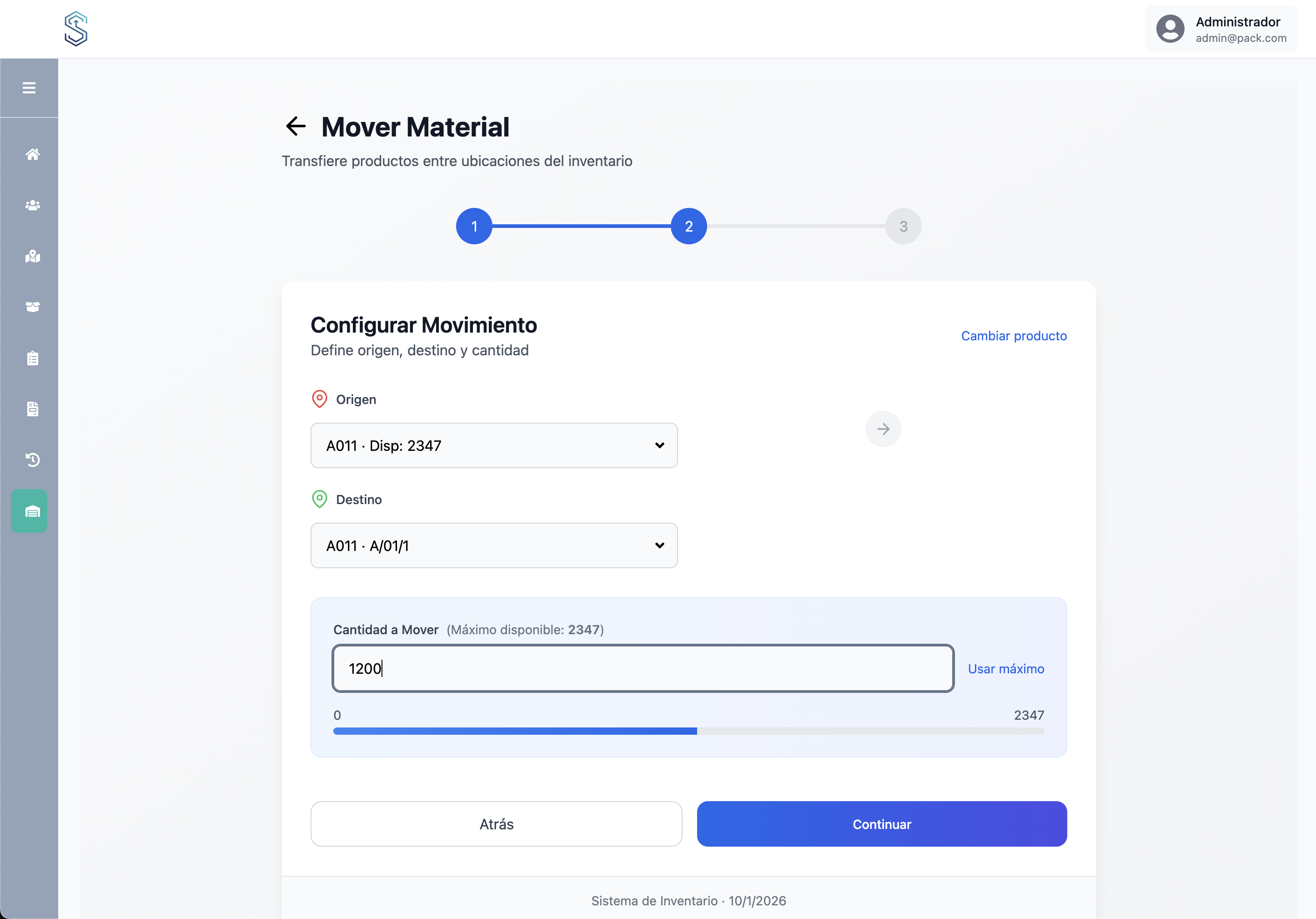Open the document reports sidebar icon
The width and height of the screenshot is (1316, 919).
33,409
